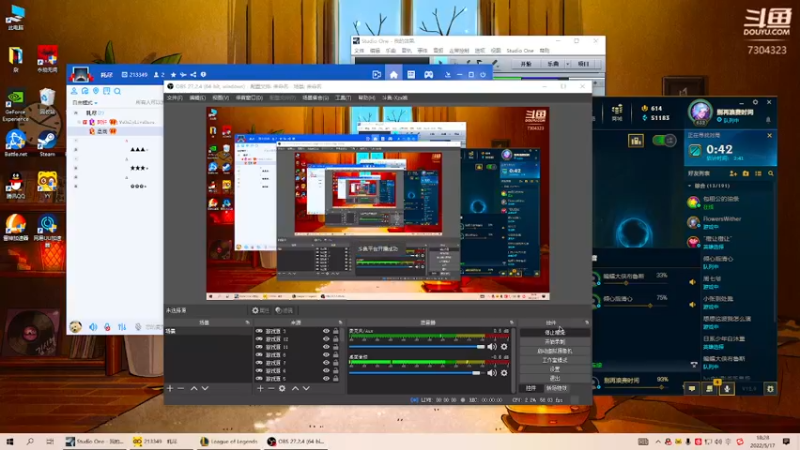Open OBS 设置 button in controls

click(555, 369)
